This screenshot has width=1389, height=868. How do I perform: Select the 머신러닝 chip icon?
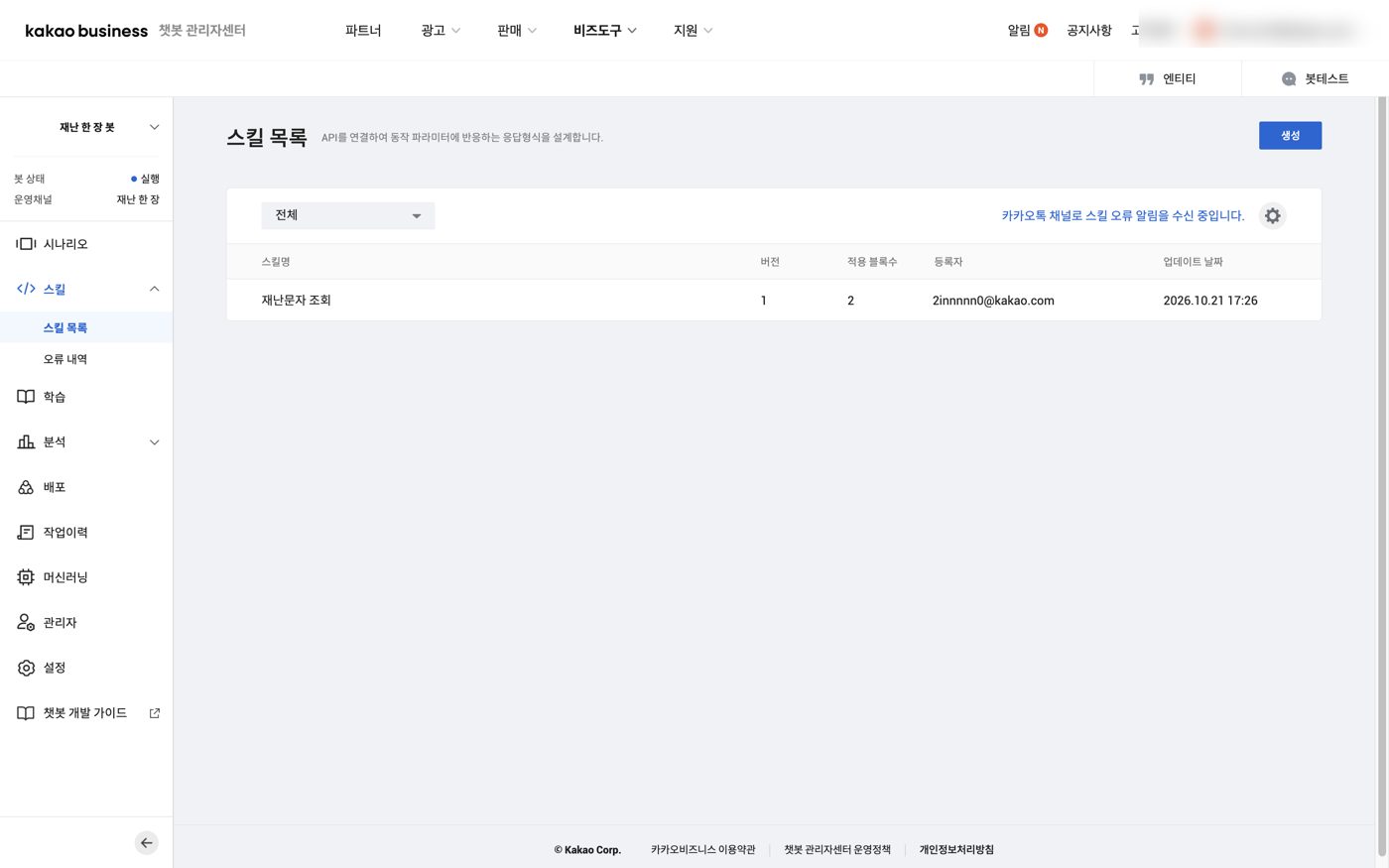tap(26, 577)
